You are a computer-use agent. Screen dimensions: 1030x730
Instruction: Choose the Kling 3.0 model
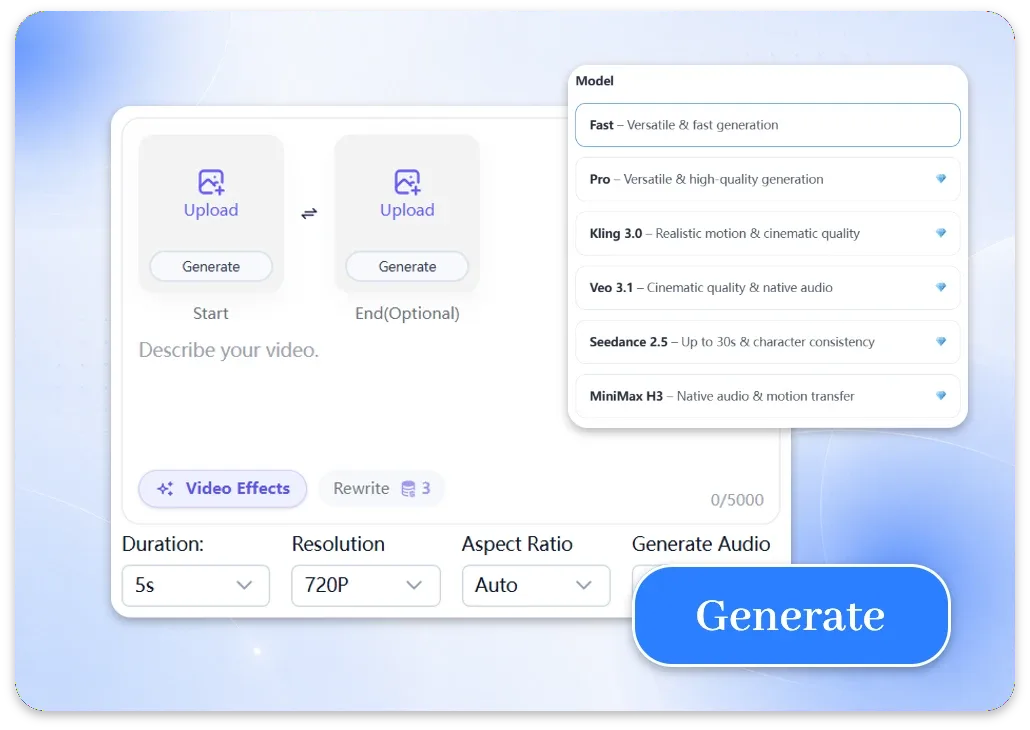tap(767, 233)
